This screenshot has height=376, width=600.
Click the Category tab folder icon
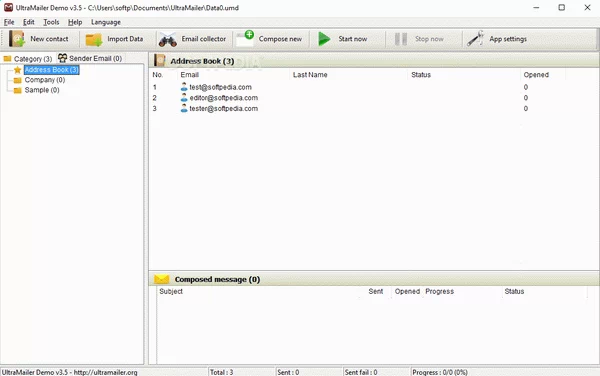[x=7, y=59]
